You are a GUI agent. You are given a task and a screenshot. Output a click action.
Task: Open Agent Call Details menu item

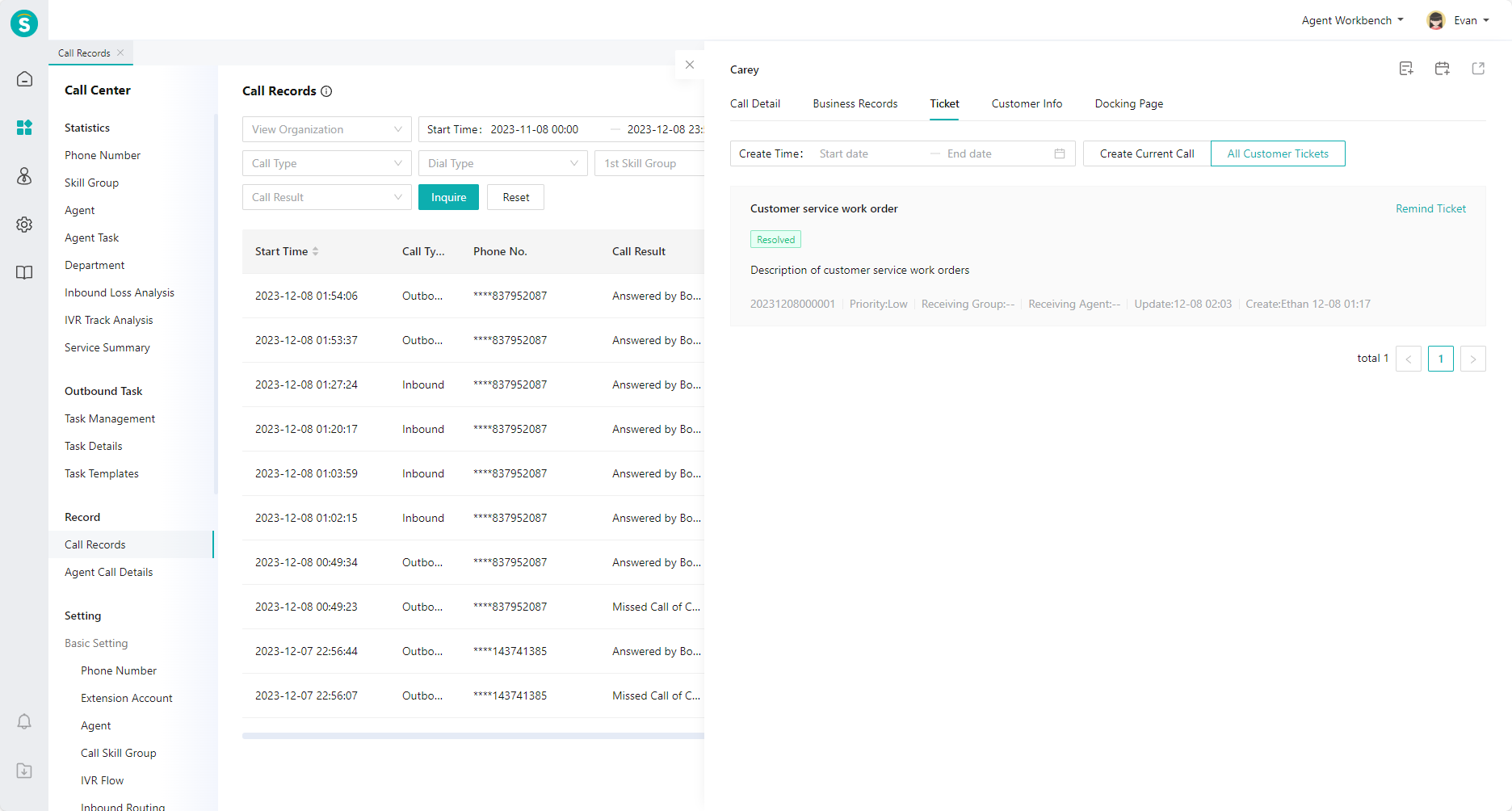[108, 572]
